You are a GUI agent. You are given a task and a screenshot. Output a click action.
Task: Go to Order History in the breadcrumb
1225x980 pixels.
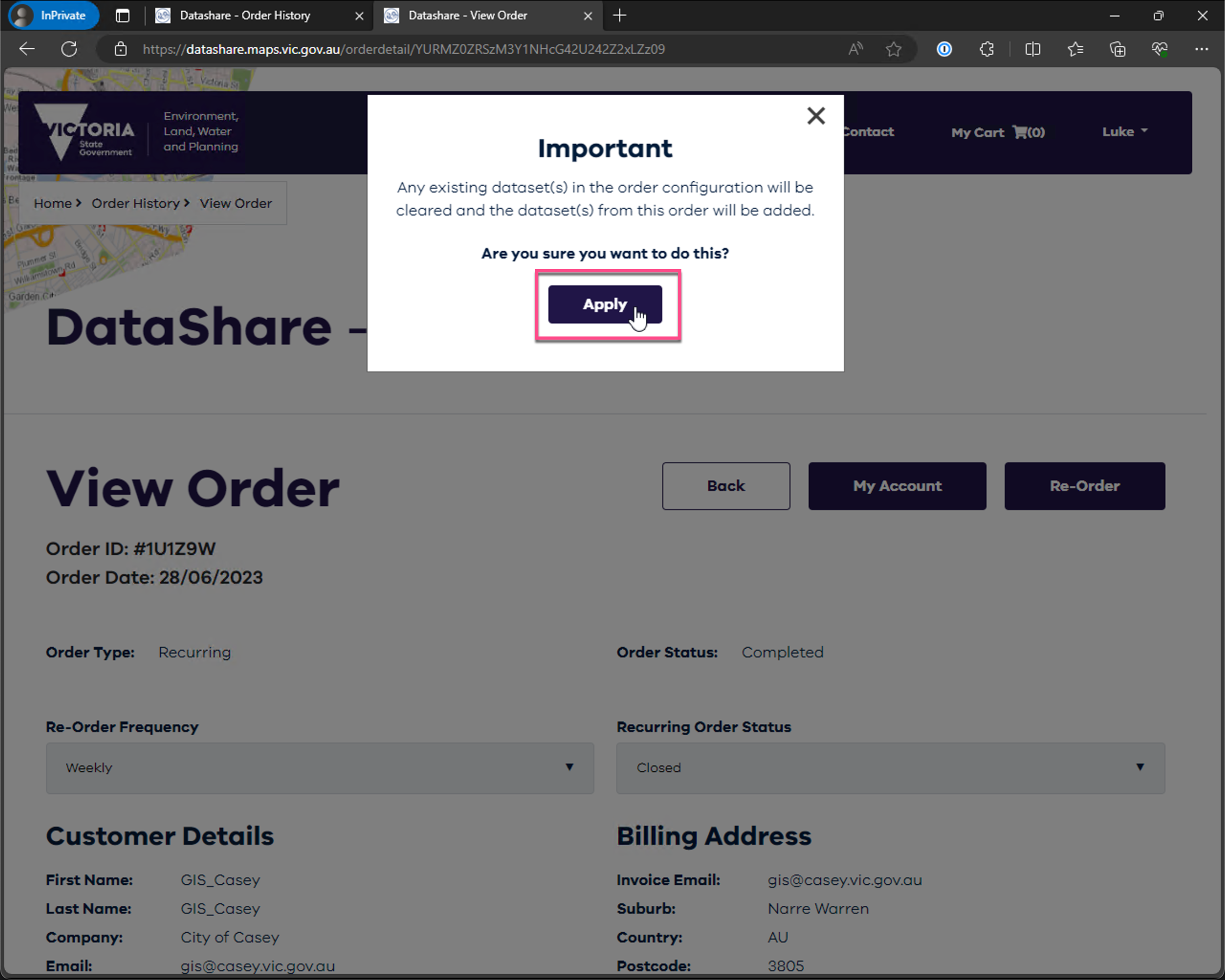point(136,203)
